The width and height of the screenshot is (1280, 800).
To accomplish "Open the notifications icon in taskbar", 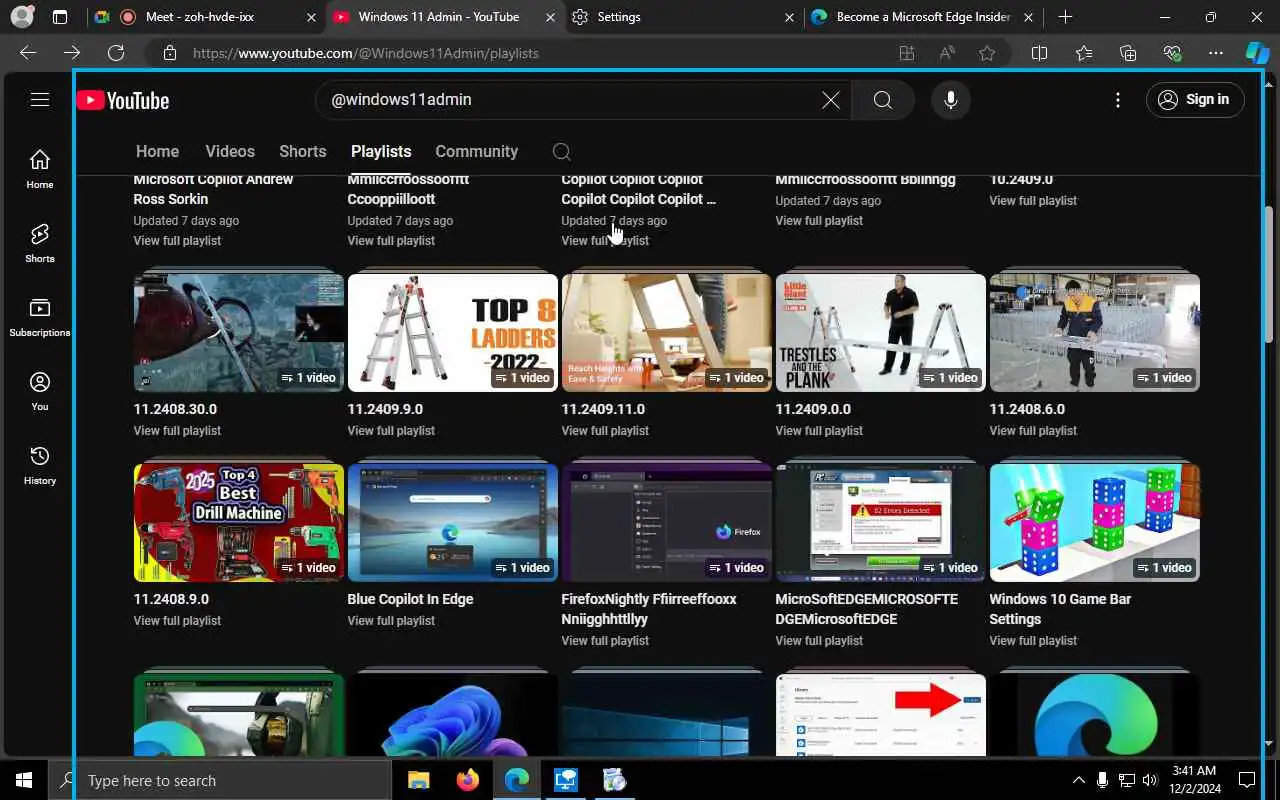I will [1246, 780].
